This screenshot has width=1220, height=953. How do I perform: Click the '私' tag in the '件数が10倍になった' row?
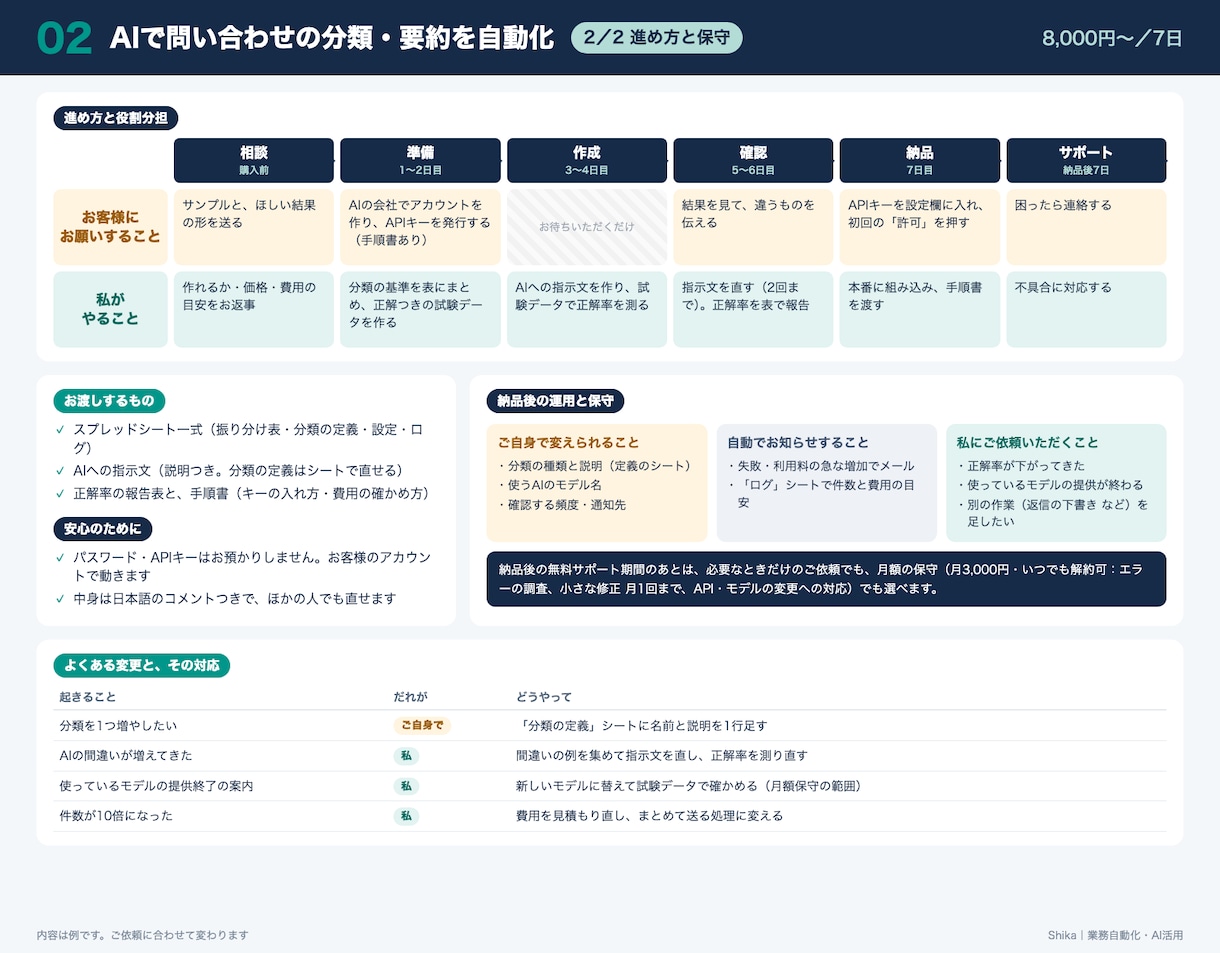click(406, 816)
